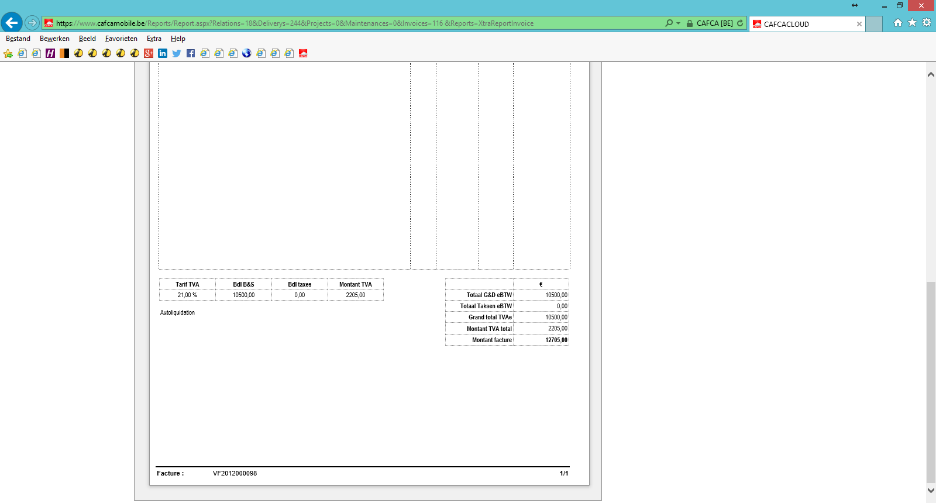Click the 'Tarif TVA' column header
The width and height of the screenshot is (936, 503).
(187, 285)
